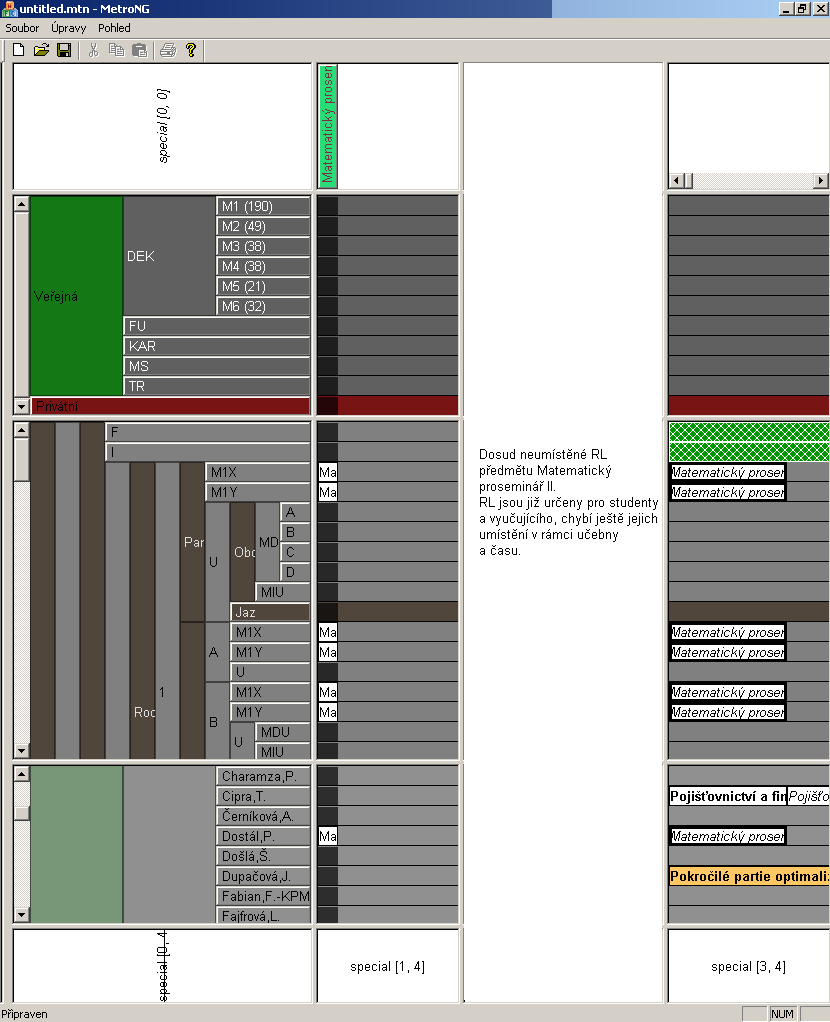Click the down arrow of the teachers list scrollbar
Viewport: 830px width, 1022px height.
[21, 914]
